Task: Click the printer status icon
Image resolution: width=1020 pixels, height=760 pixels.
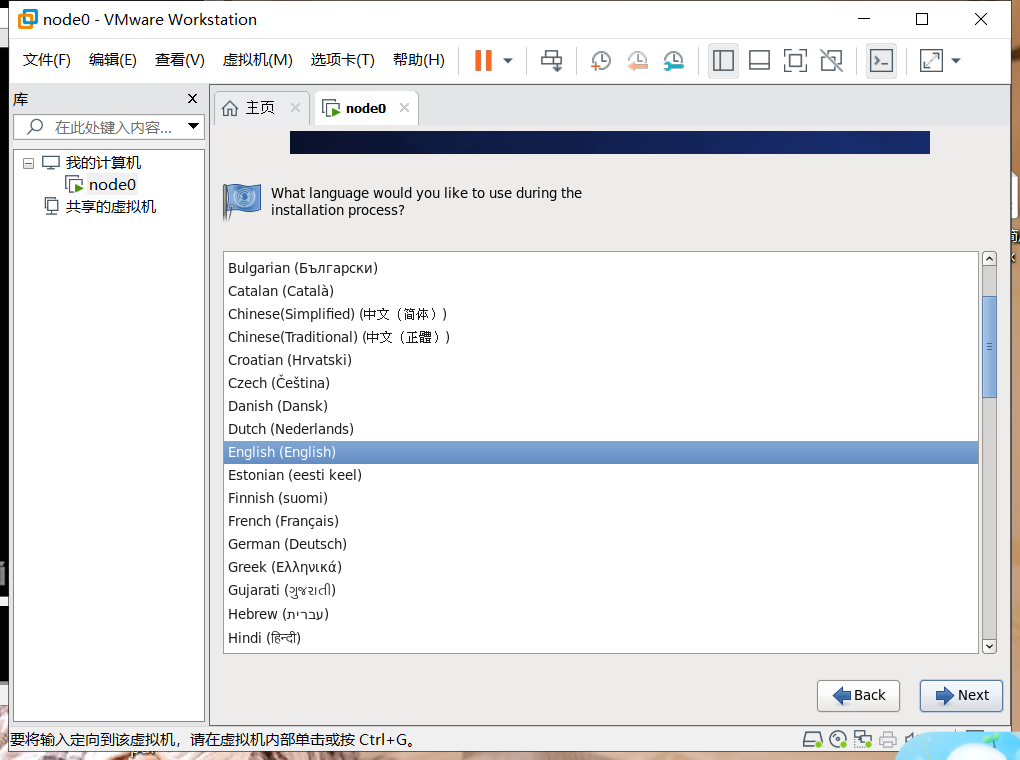Action: (x=887, y=740)
